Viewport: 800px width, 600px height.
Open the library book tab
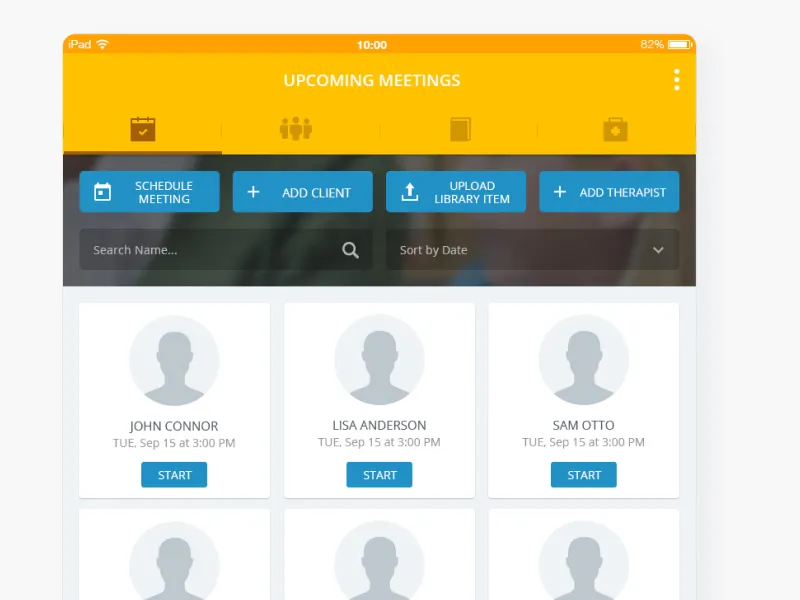click(x=460, y=129)
